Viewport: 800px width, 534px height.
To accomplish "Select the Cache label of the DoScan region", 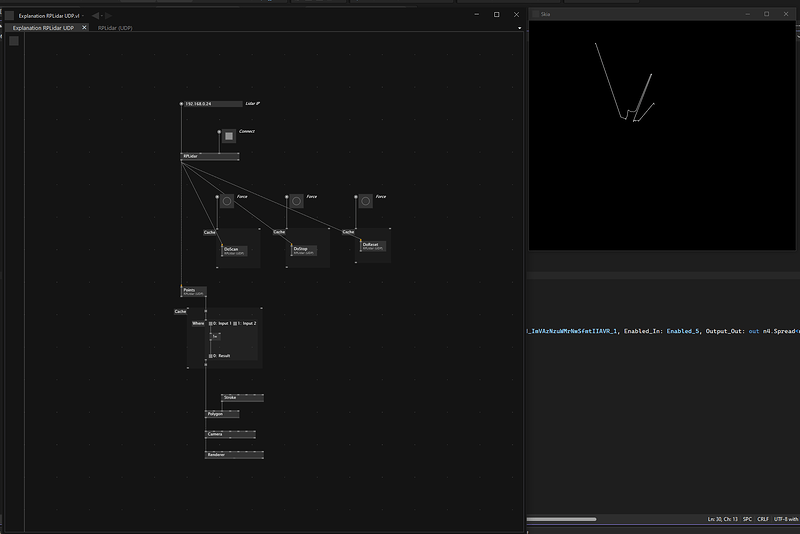I will (x=210, y=232).
